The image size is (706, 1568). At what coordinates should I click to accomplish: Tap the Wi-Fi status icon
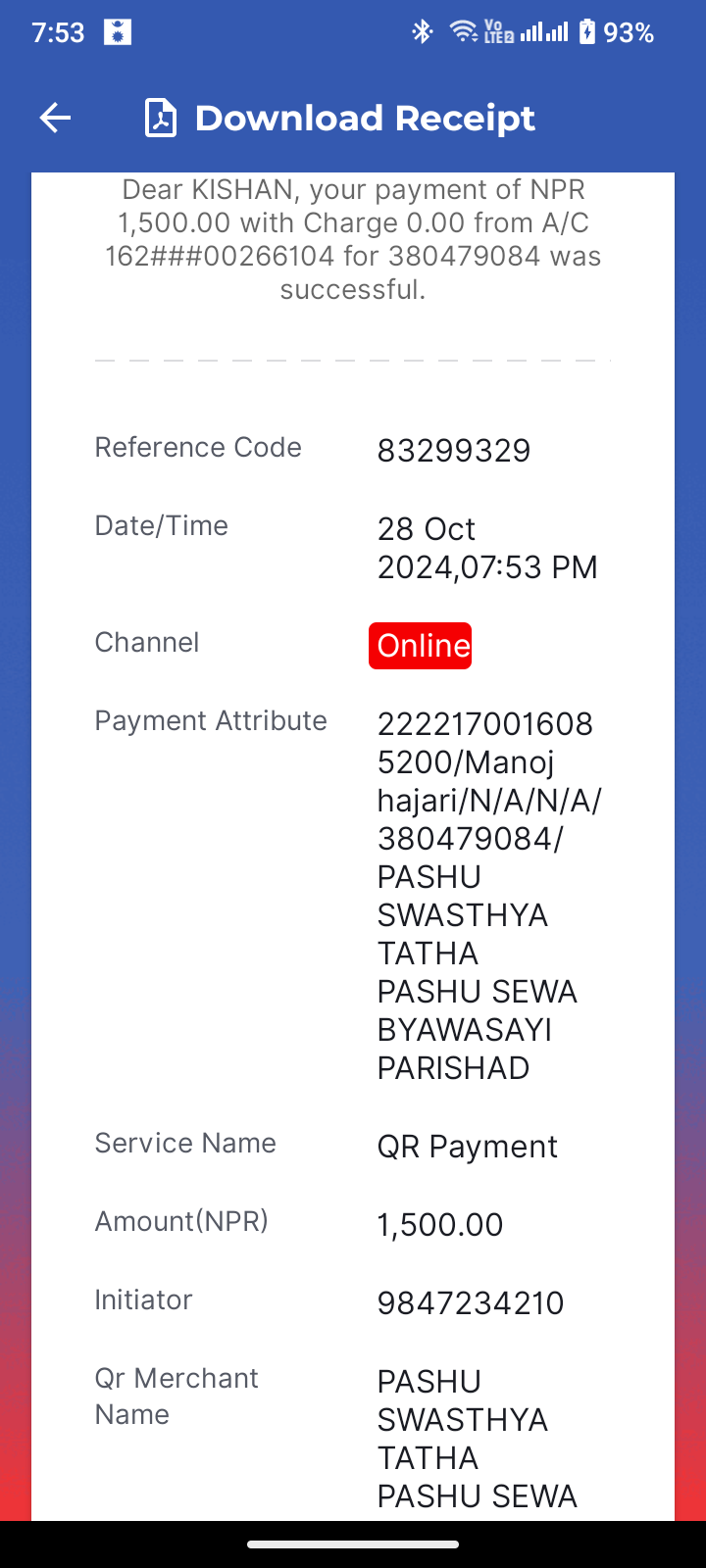point(463,32)
